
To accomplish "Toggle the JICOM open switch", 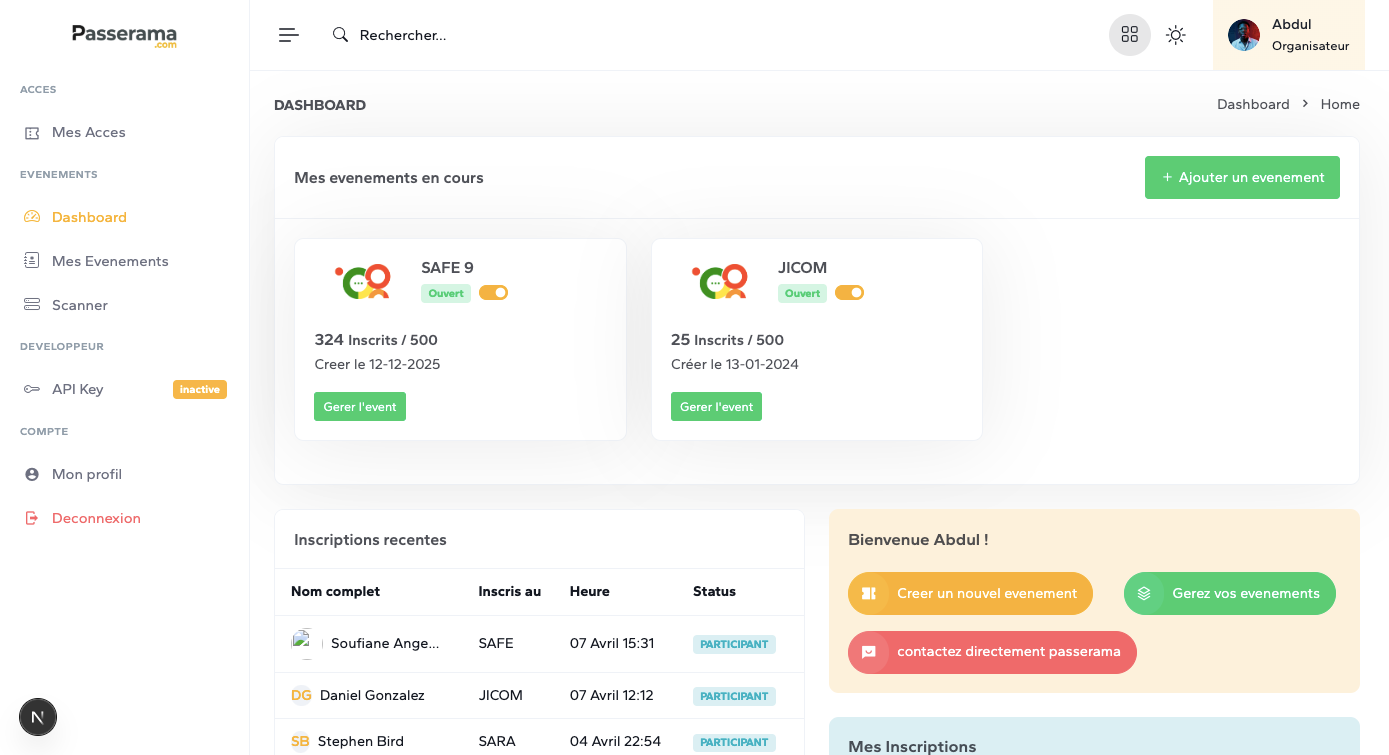I will point(849,293).
